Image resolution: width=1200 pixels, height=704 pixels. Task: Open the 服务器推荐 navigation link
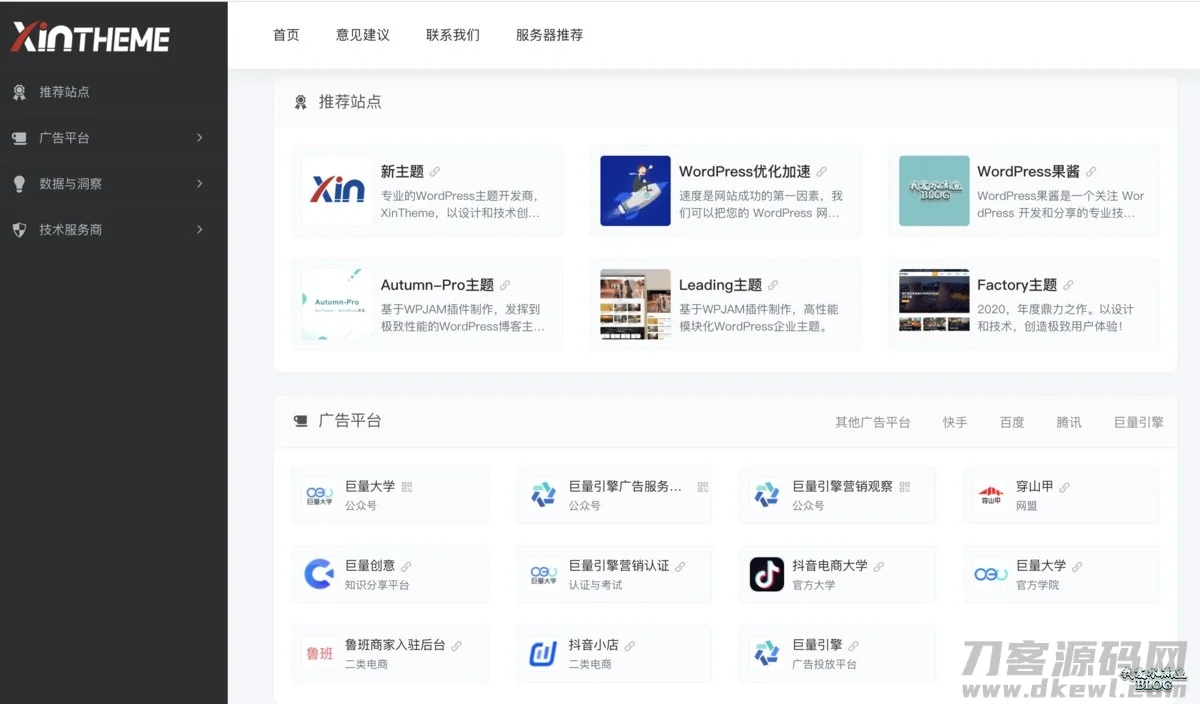coord(548,35)
